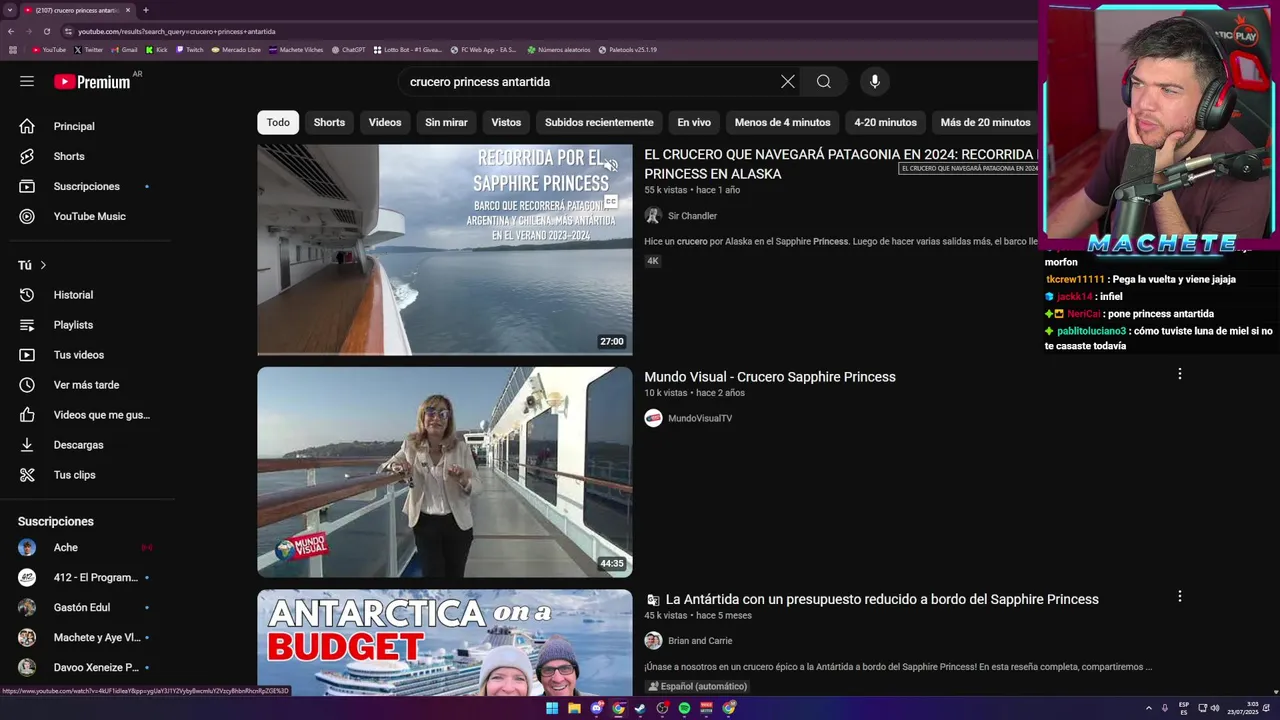Reload the page with the browser refresh button
Viewport: 1280px width, 720px height.
(46, 31)
